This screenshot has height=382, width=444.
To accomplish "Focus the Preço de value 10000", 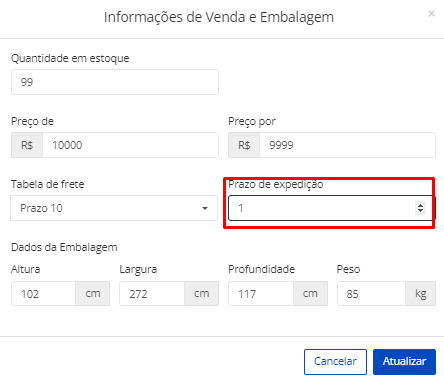I will pos(130,145).
